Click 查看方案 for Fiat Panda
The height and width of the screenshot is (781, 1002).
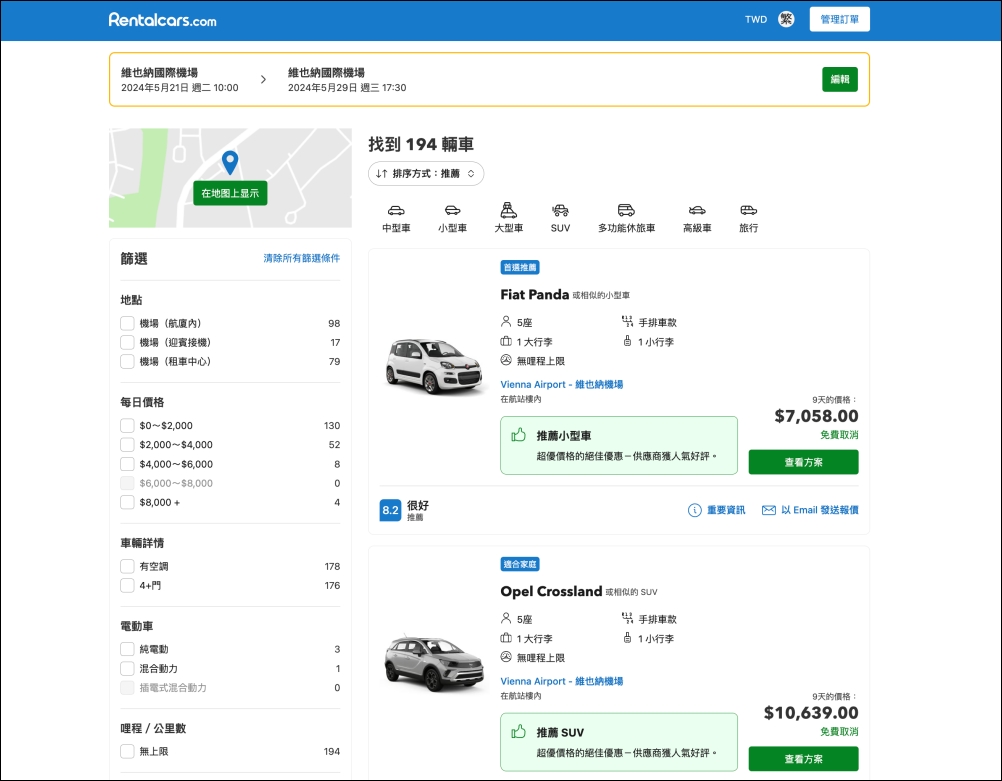[x=803, y=462]
